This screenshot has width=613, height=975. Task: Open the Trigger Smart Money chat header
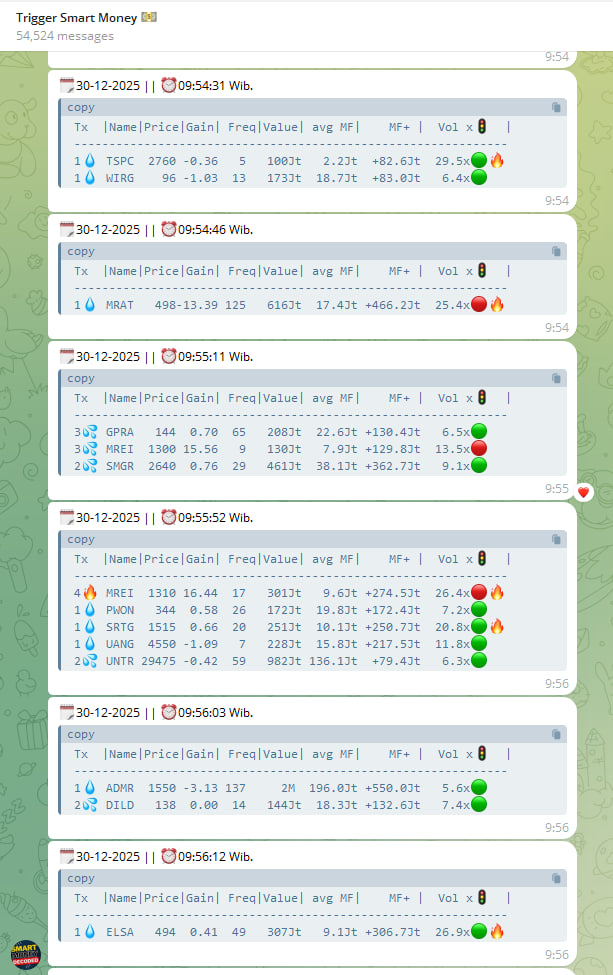click(306, 26)
